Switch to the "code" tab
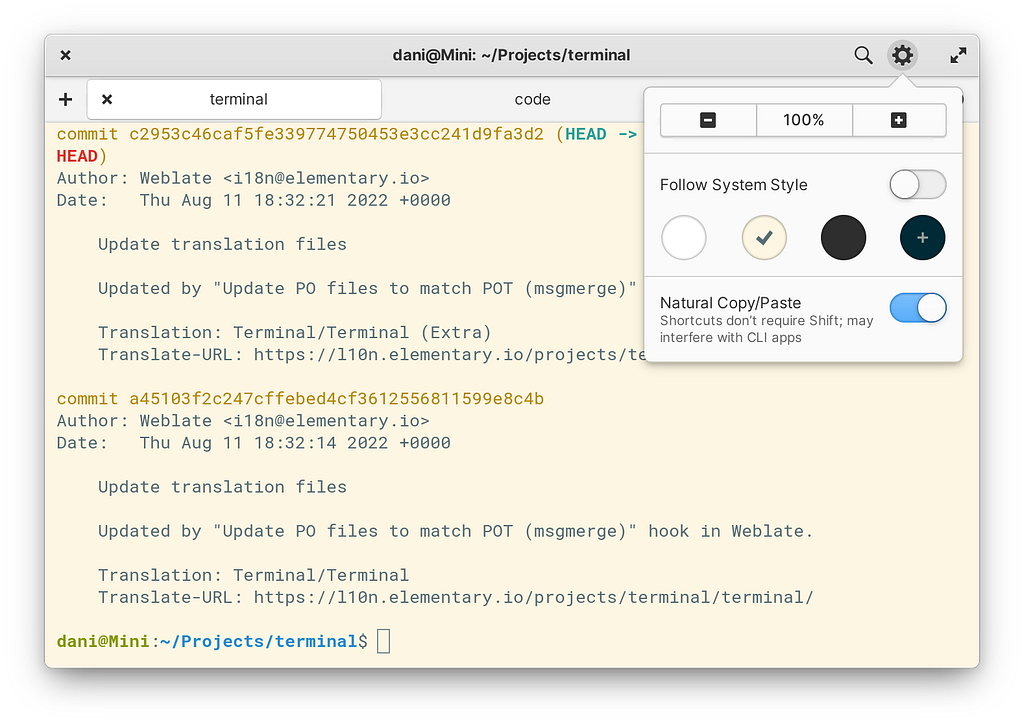 pyautogui.click(x=532, y=99)
